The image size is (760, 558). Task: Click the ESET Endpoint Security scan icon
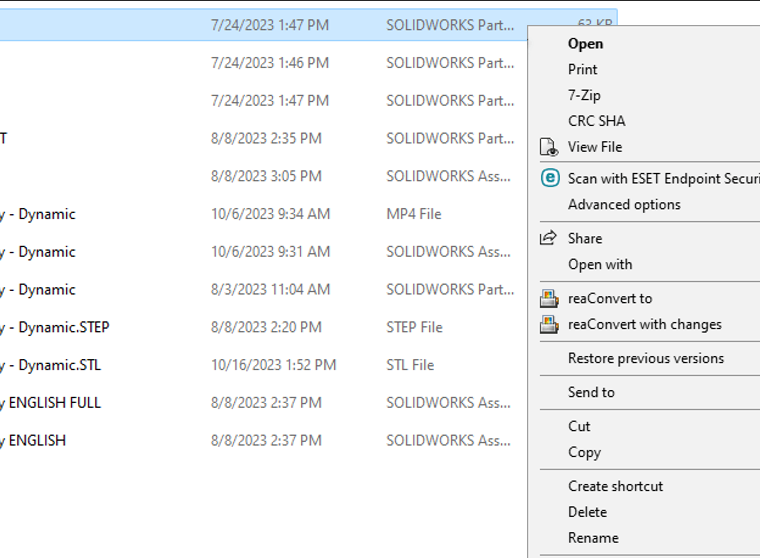(550, 178)
